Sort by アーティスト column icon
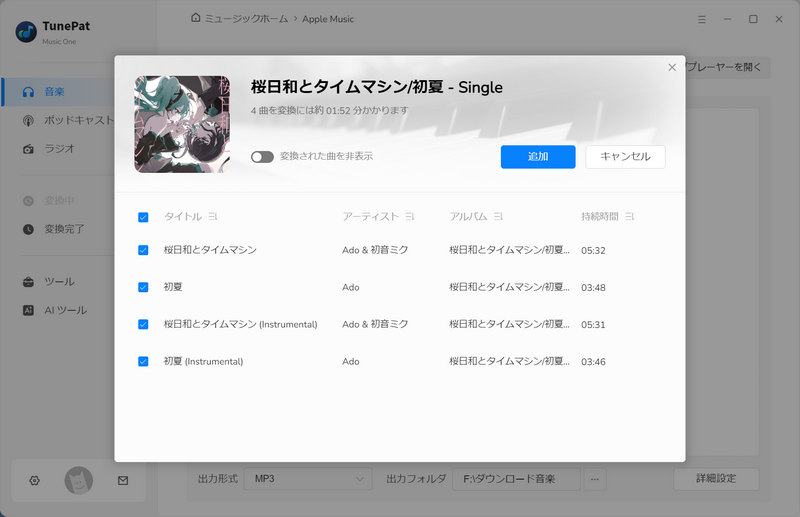 [410, 217]
